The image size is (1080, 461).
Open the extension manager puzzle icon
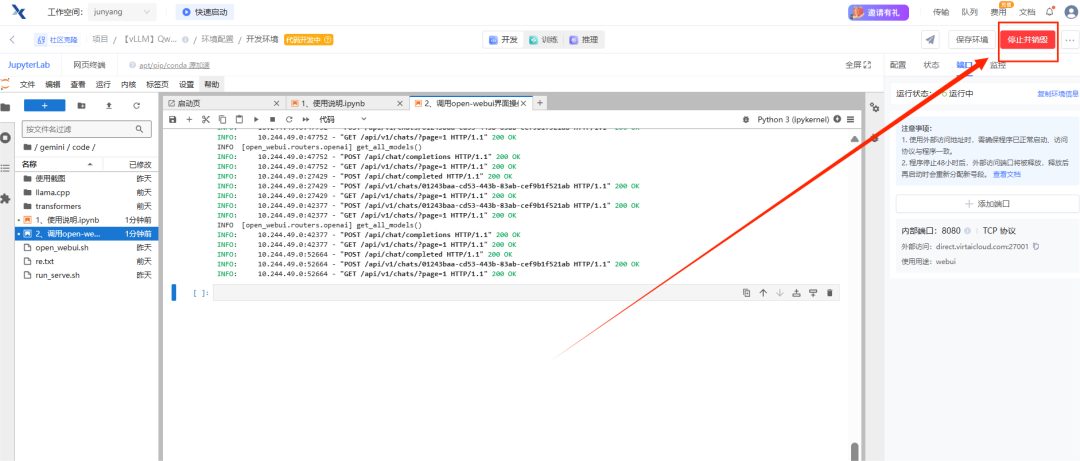6,198
